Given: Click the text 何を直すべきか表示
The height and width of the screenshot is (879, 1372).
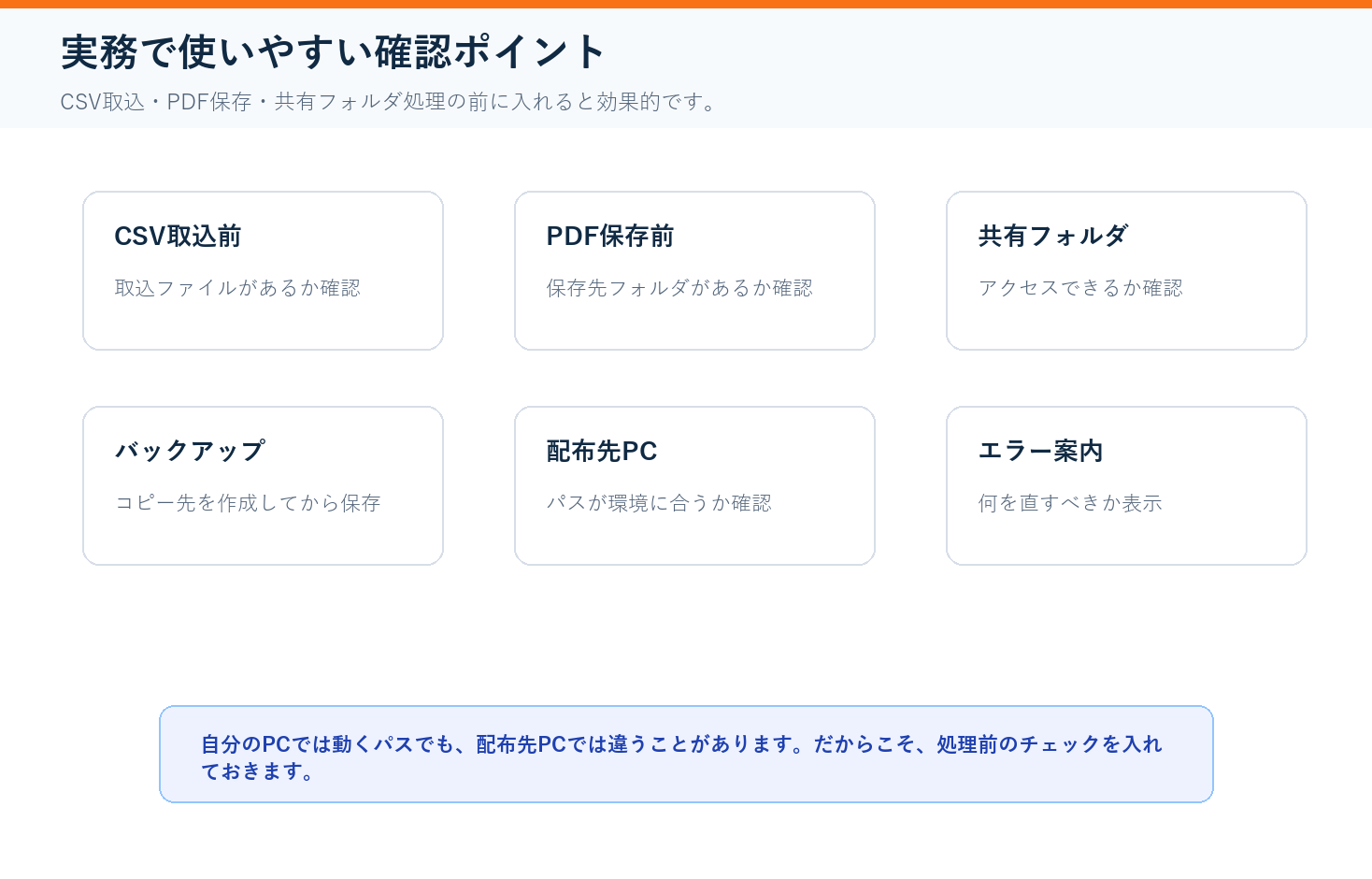Looking at the screenshot, I should tap(1070, 503).
